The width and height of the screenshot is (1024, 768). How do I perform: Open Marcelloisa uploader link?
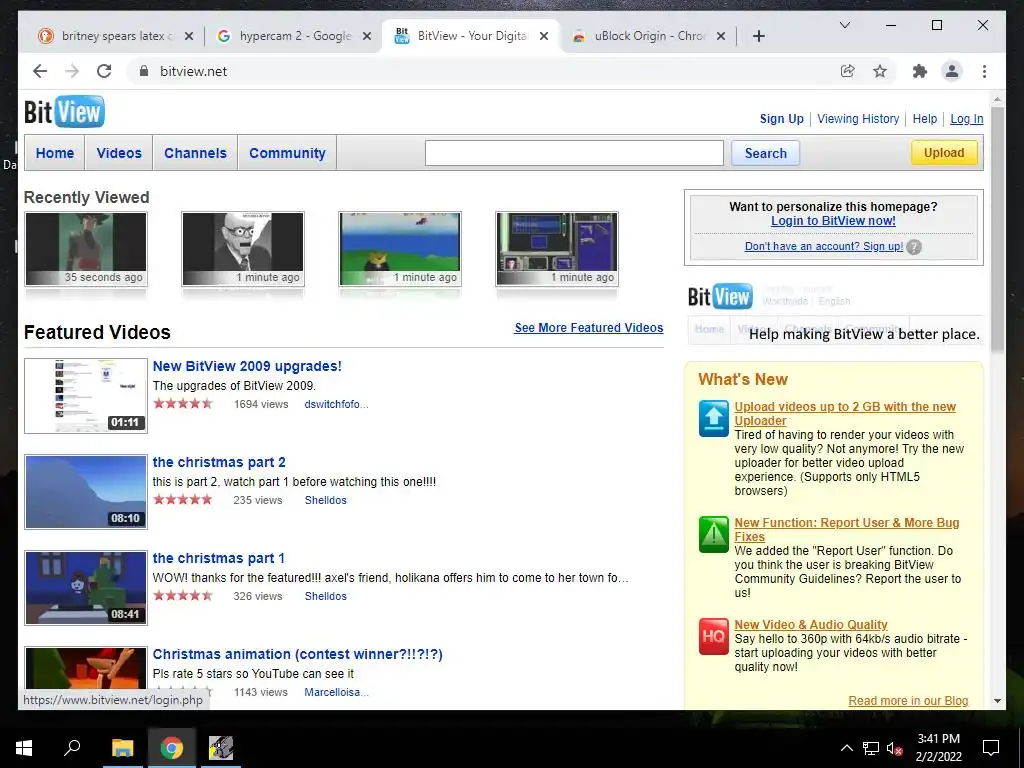coord(336,692)
